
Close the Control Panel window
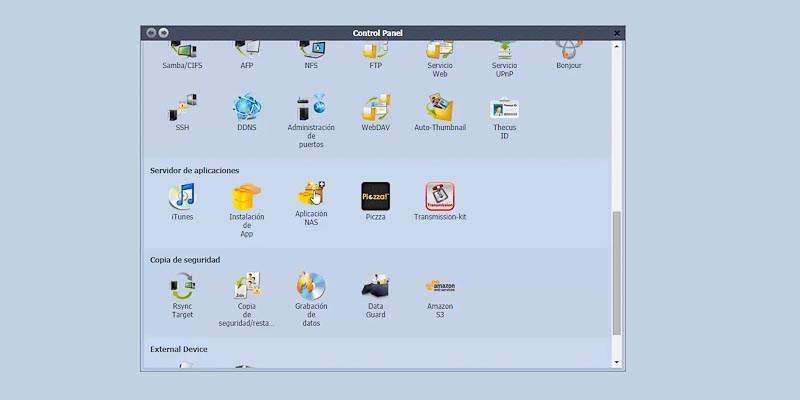617,33
